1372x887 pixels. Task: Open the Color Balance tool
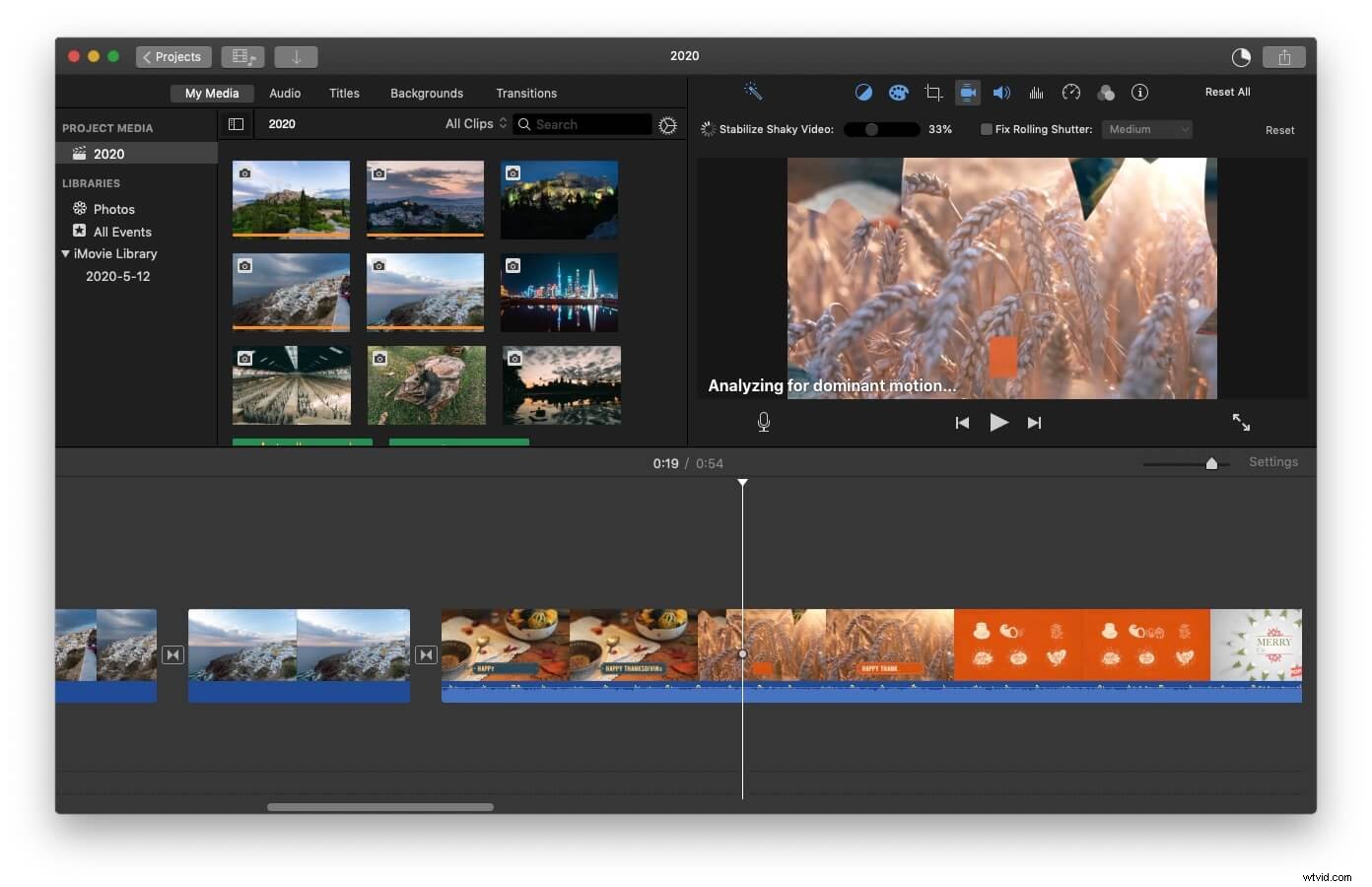tap(864, 92)
